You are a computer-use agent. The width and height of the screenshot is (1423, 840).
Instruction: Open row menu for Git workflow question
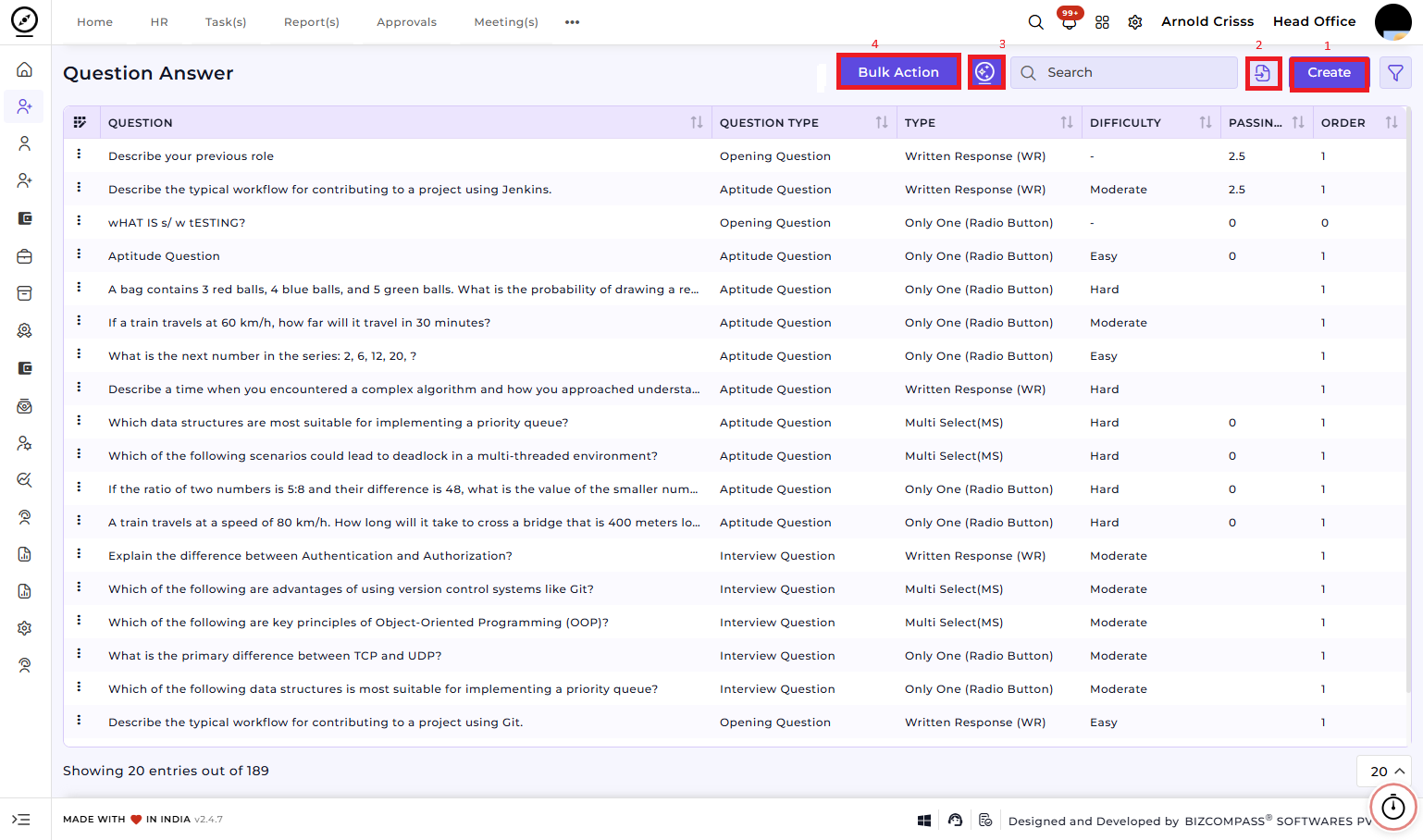pyautogui.click(x=79, y=721)
